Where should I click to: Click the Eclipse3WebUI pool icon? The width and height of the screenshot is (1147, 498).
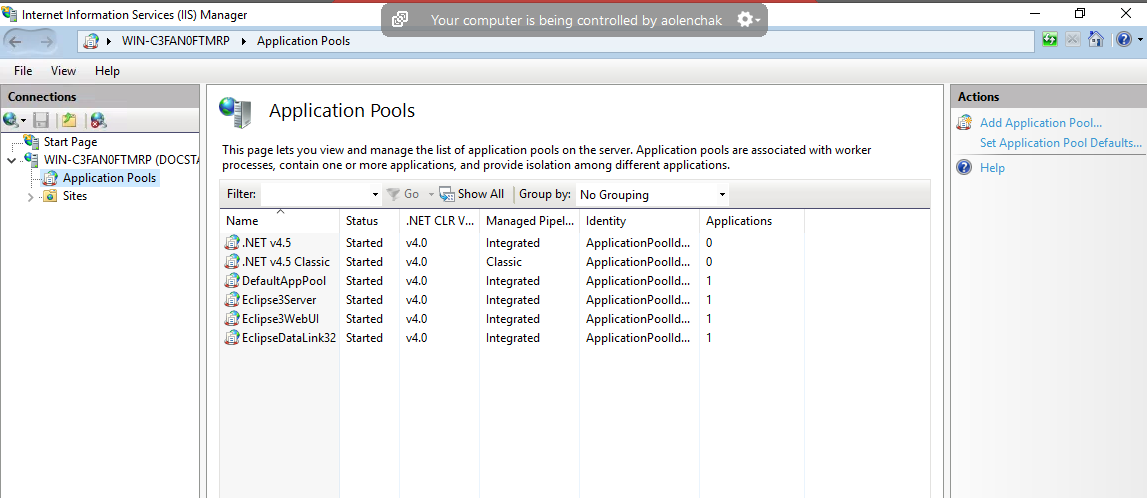click(232, 318)
